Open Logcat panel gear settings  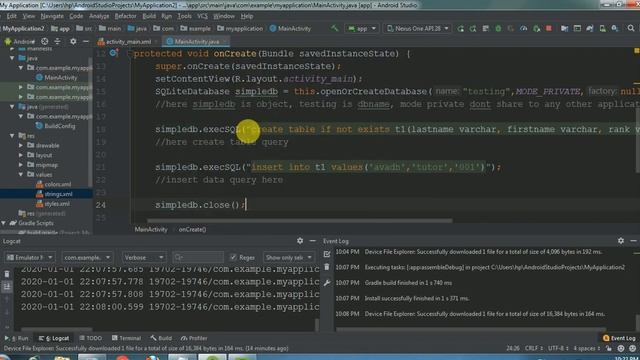pyautogui.click(x=300, y=241)
